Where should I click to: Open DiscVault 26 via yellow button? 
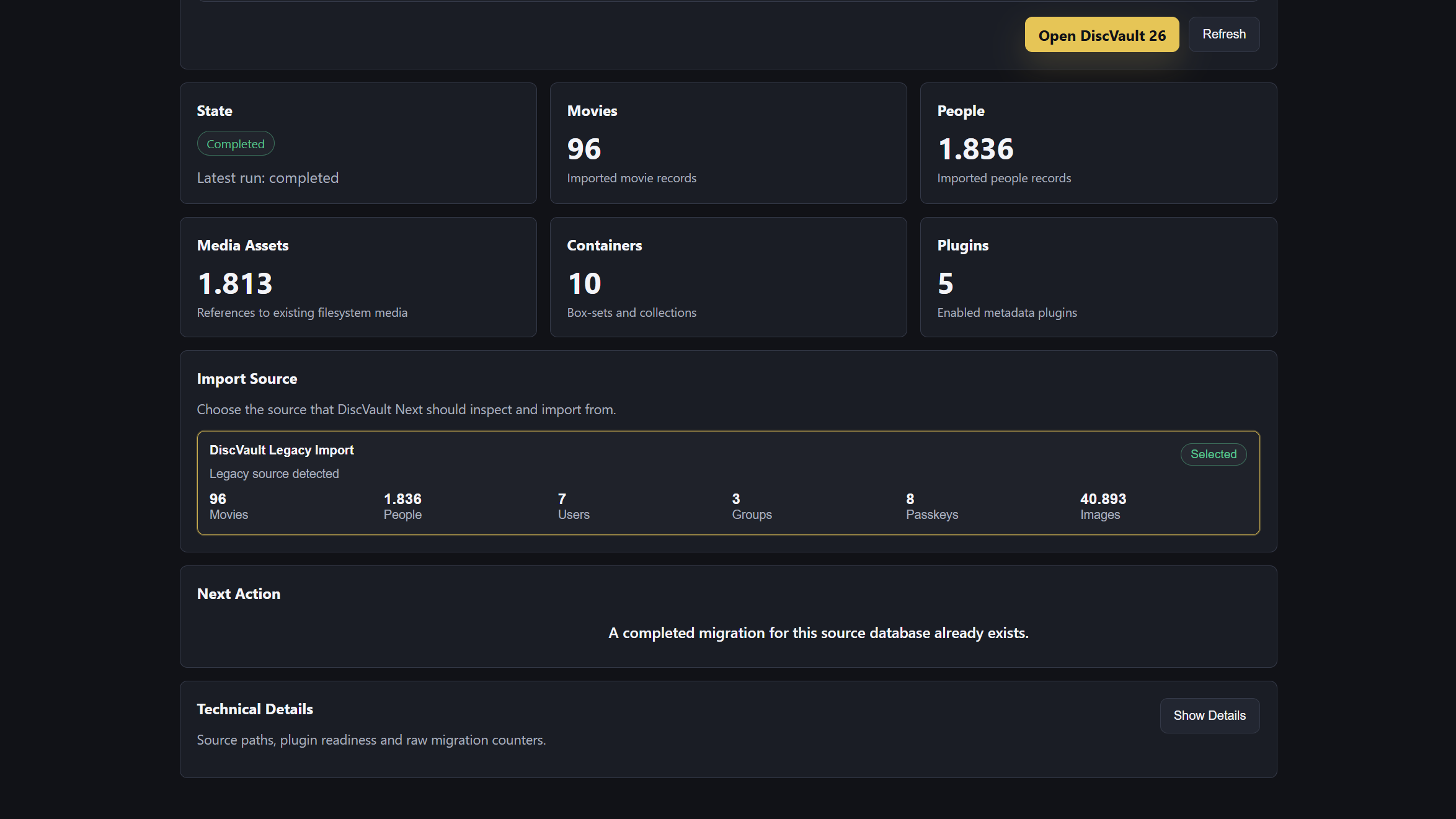click(x=1102, y=35)
